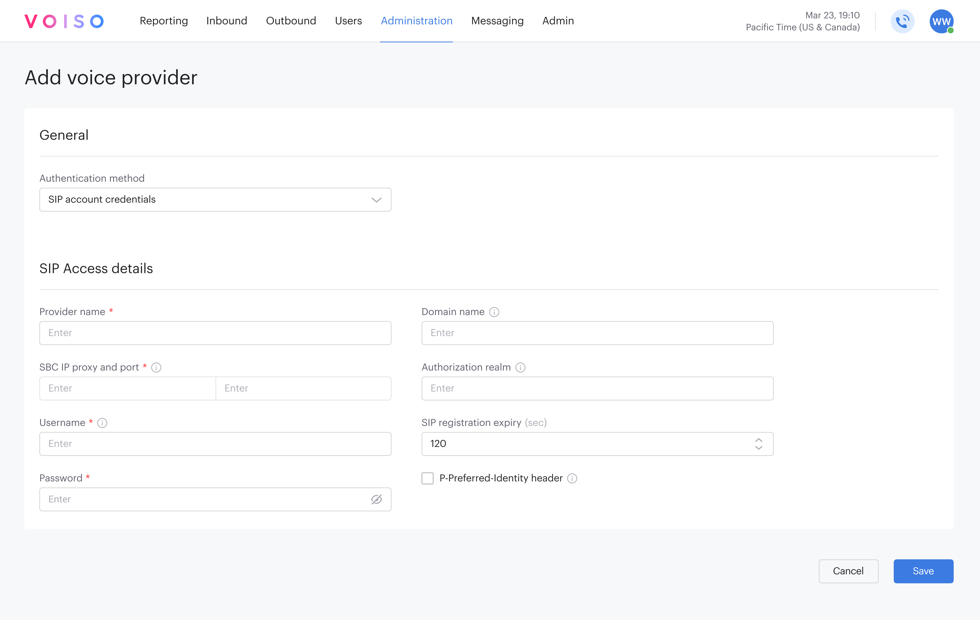Screen dimensions: 980x620
Task: Focus the Authorization realm input field
Action: (x=598, y=389)
